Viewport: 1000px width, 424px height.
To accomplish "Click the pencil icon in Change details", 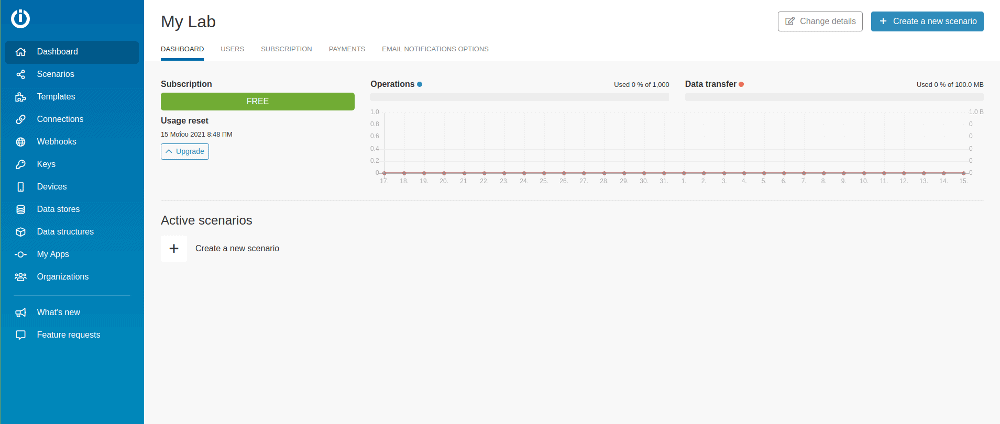I will tap(790, 21).
